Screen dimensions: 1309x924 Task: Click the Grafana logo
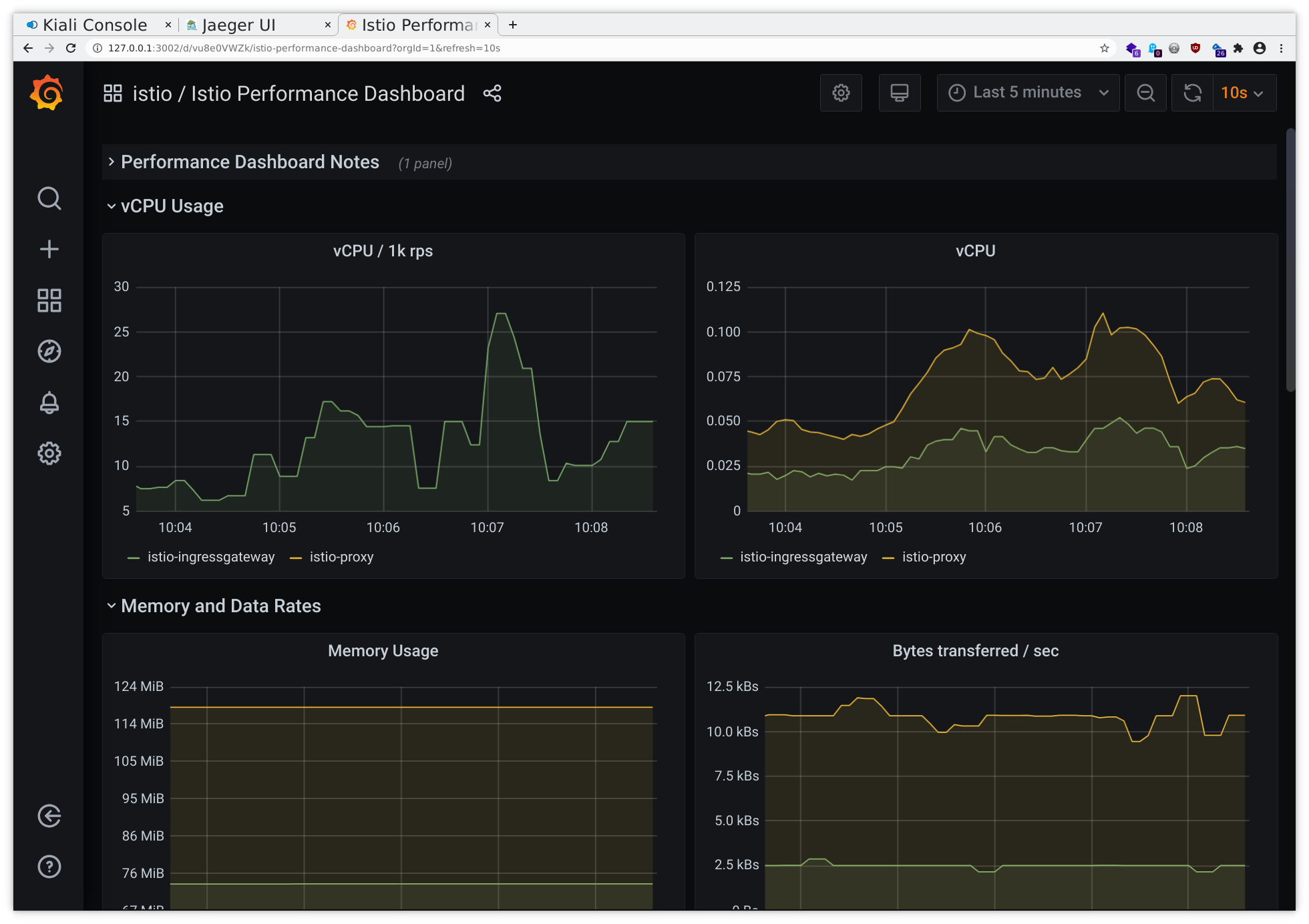[47, 93]
